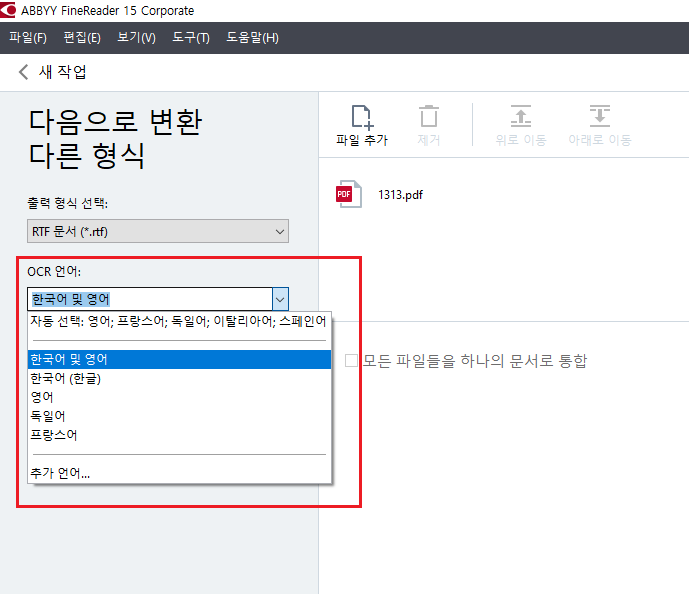Select the 1313.pdf file icon
Viewport: 689px width, 594px height.
348,194
